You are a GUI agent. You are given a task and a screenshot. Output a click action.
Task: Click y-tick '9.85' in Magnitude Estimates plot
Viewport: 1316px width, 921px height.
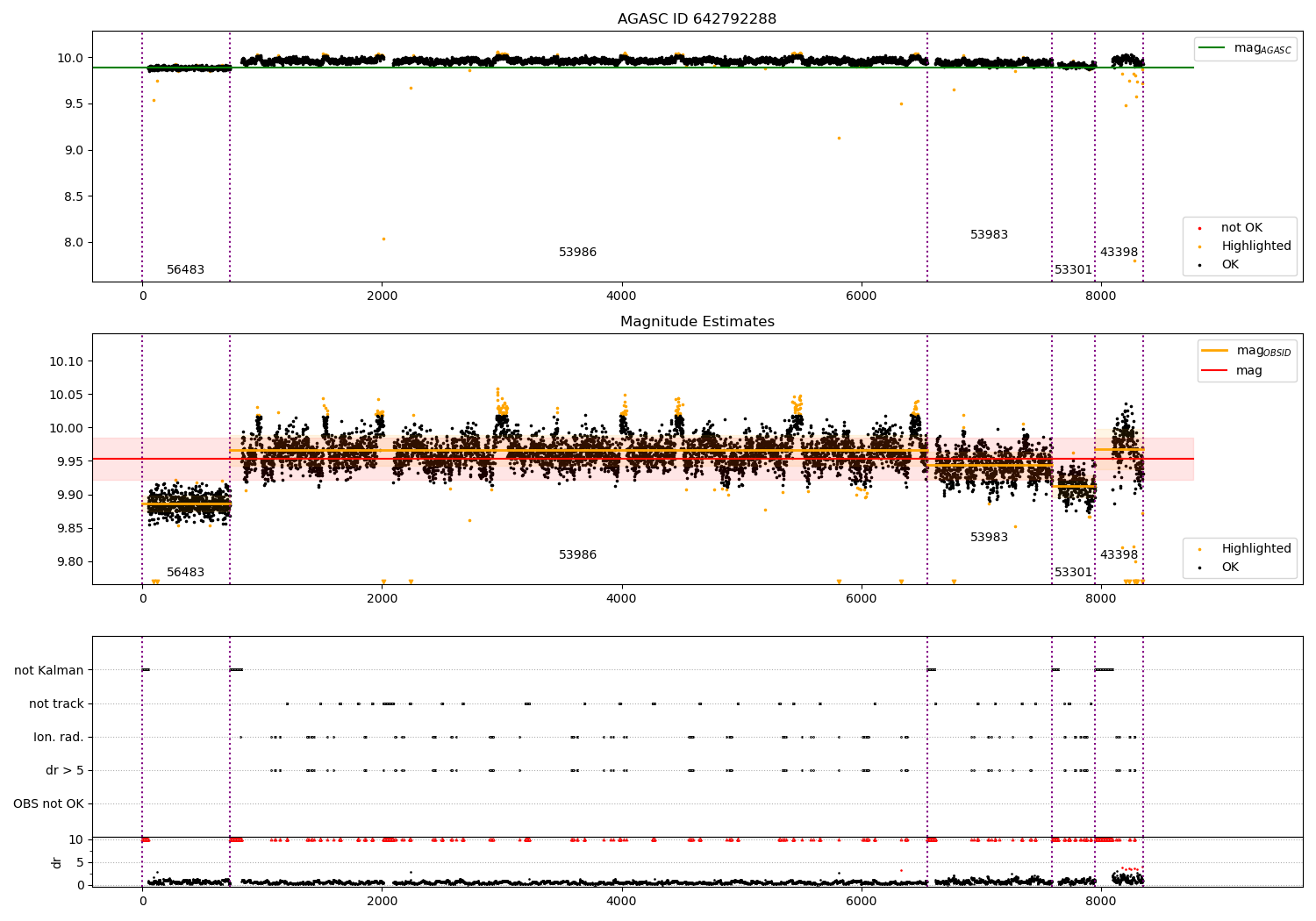click(x=70, y=528)
